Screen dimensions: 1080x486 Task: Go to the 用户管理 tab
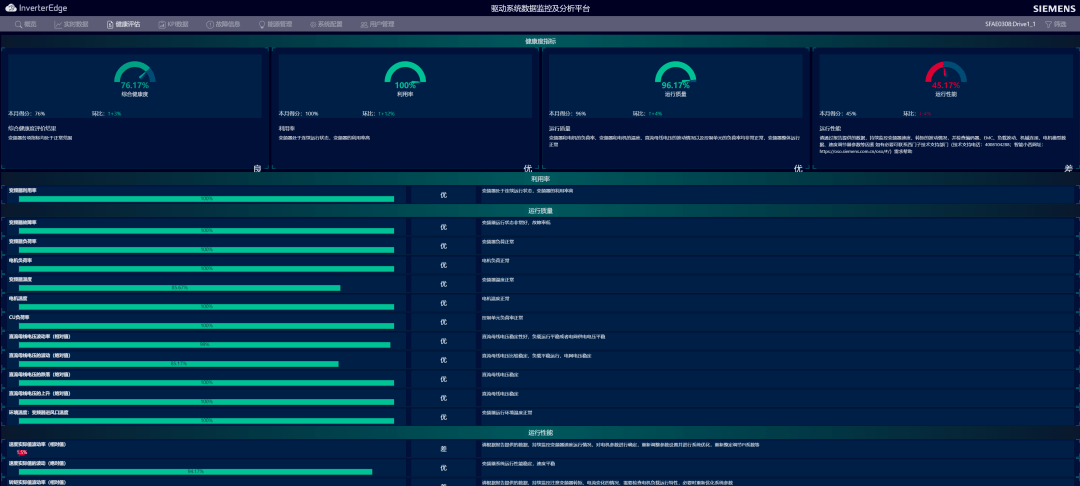click(377, 24)
